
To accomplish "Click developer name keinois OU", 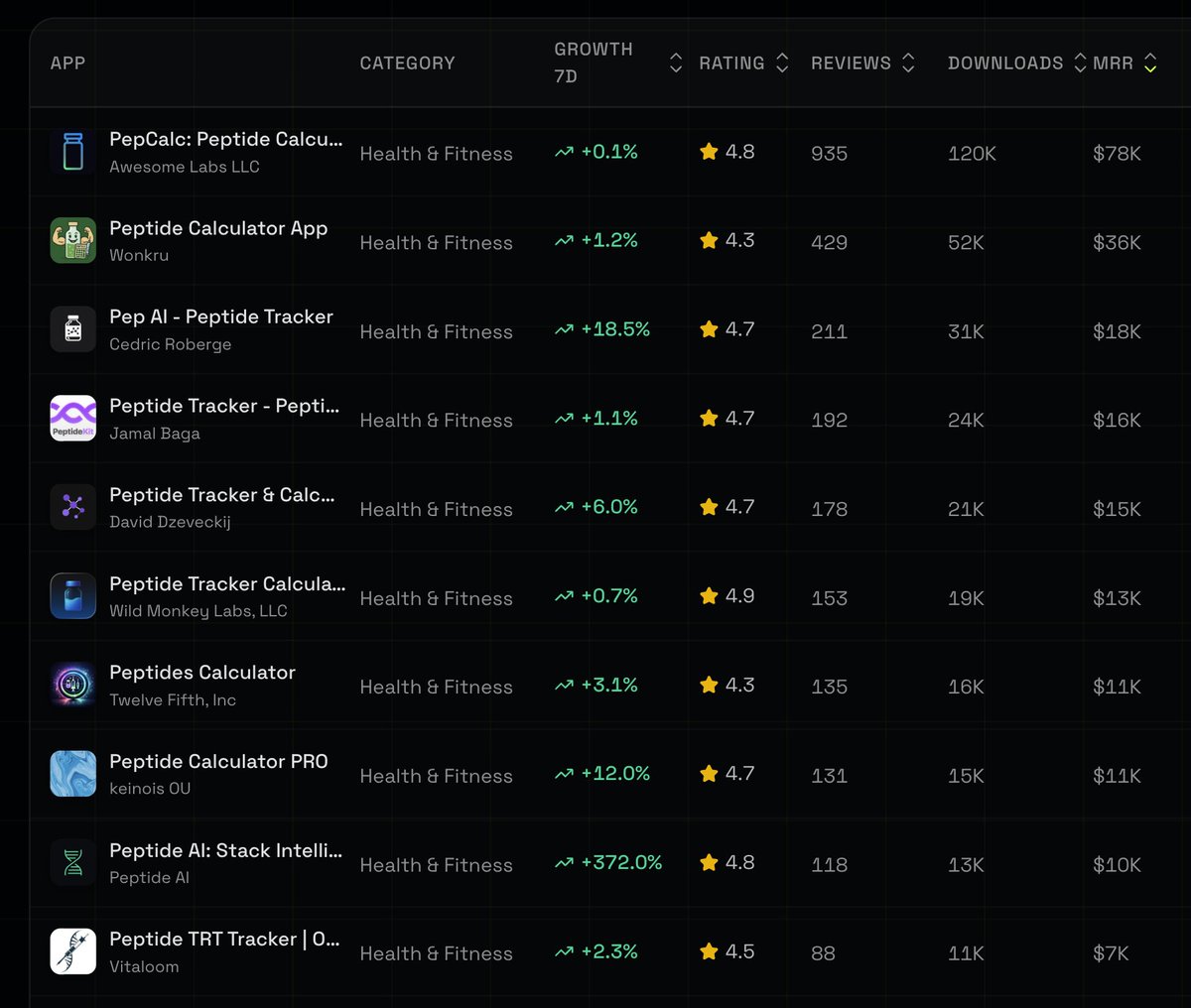I will pyautogui.click(x=150, y=789).
